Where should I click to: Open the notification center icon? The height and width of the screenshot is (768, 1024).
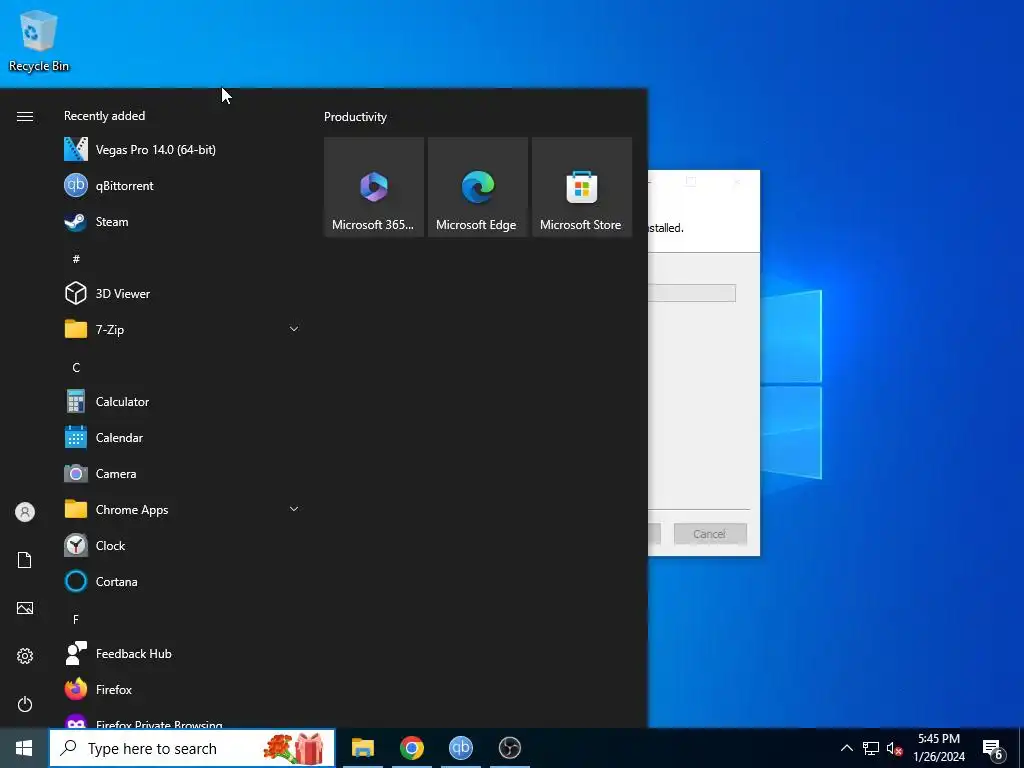coord(993,749)
